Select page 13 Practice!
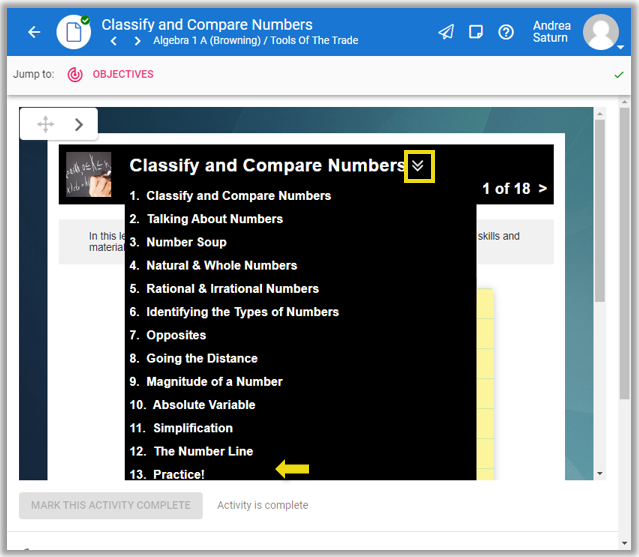This screenshot has height=557, width=639. coord(167,474)
